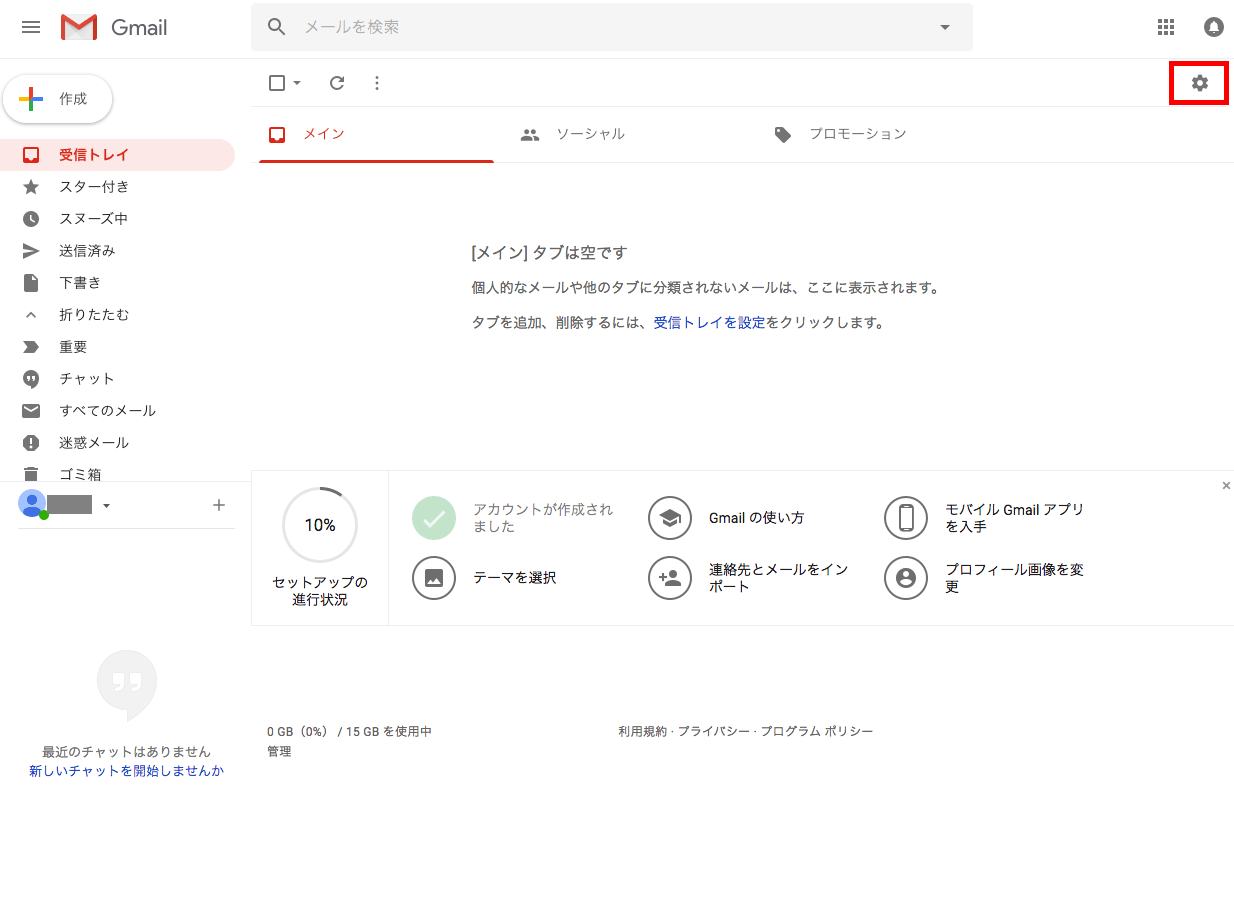1234x900 pixels.
Task: Open the search options dropdown arrow
Action: (x=945, y=27)
